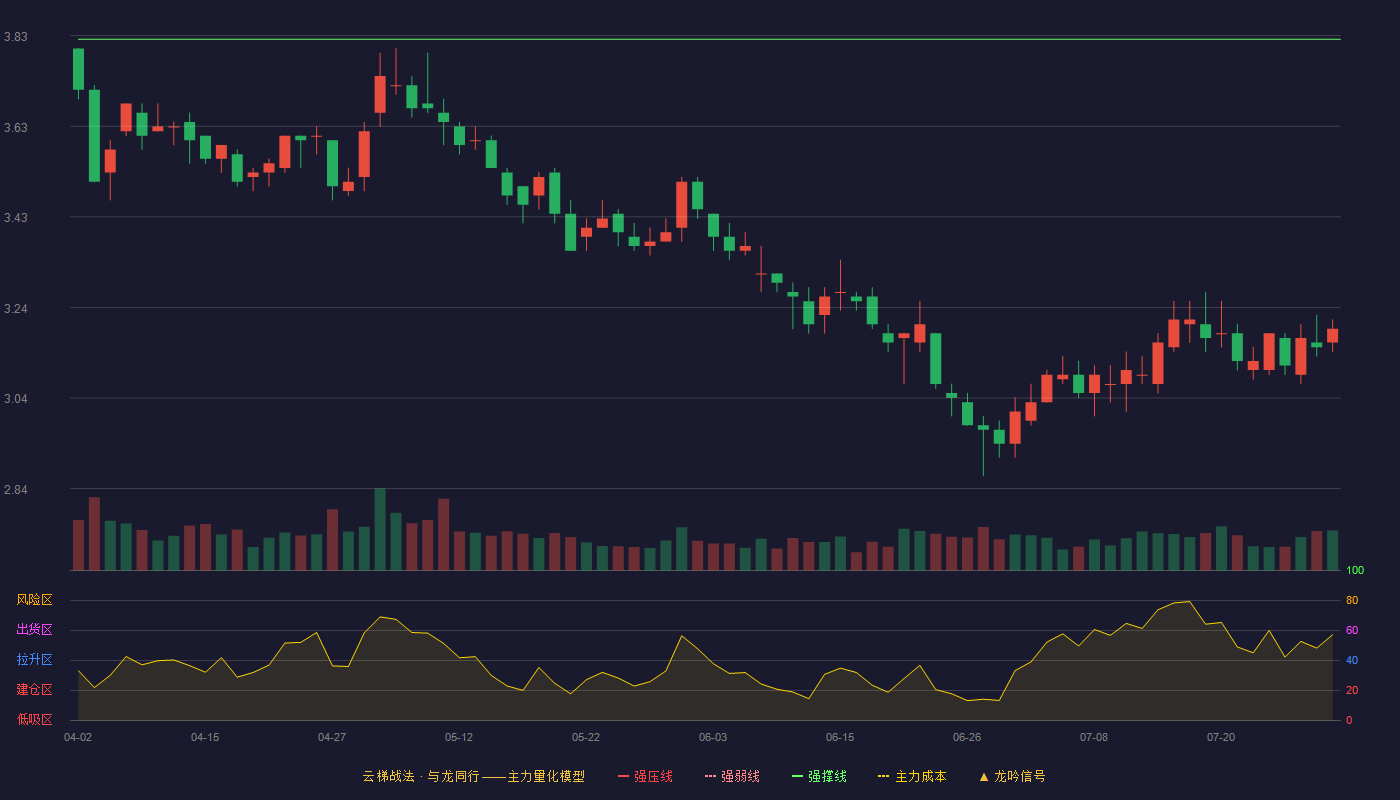Select the 2.84 price axis label
The image size is (1400, 800).
pyautogui.click(x=16, y=490)
